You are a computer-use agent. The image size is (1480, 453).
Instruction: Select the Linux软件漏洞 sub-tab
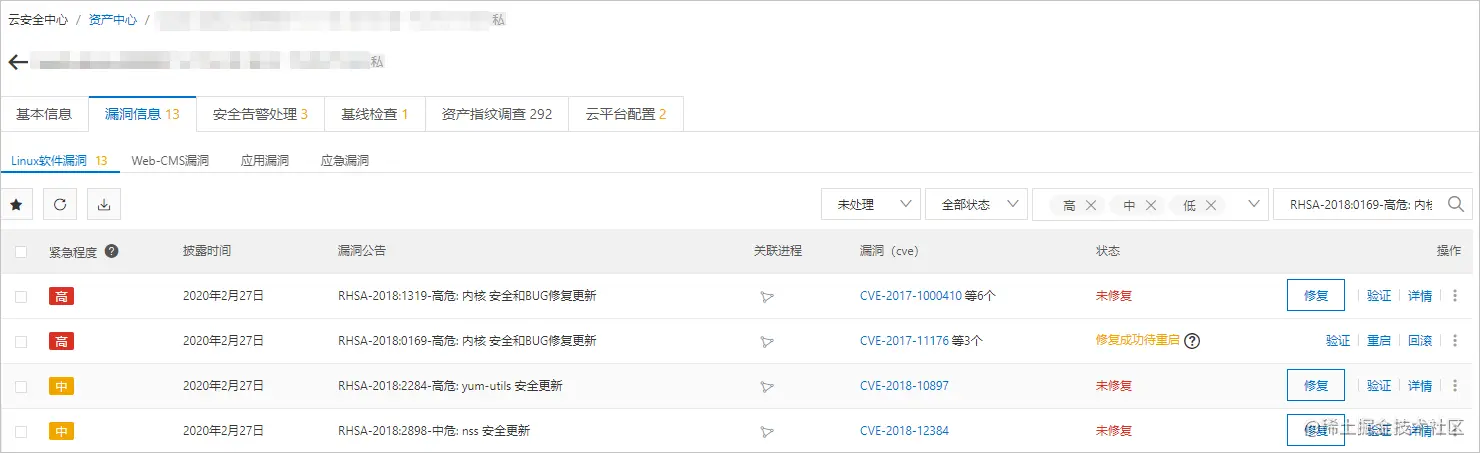click(x=59, y=160)
